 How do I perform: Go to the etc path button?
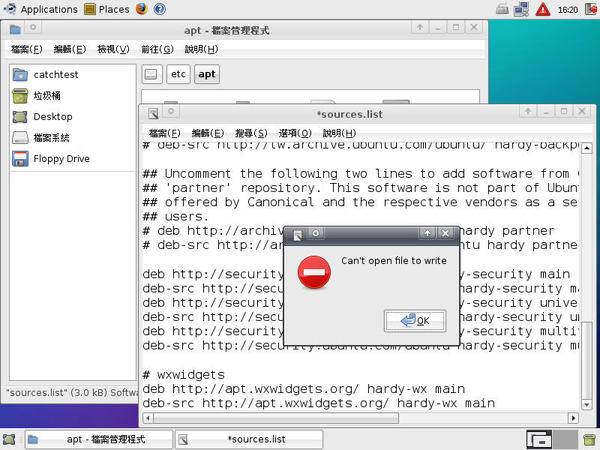[178, 74]
